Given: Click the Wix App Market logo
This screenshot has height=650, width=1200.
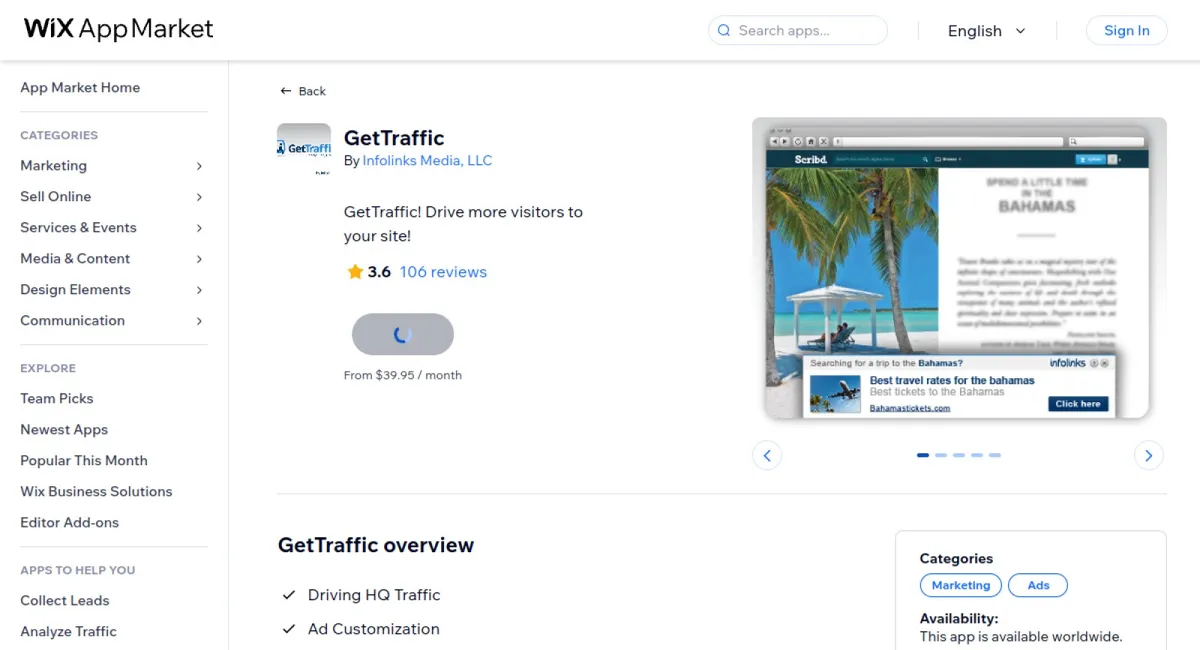Looking at the screenshot, I should click(x=118, y=29).
